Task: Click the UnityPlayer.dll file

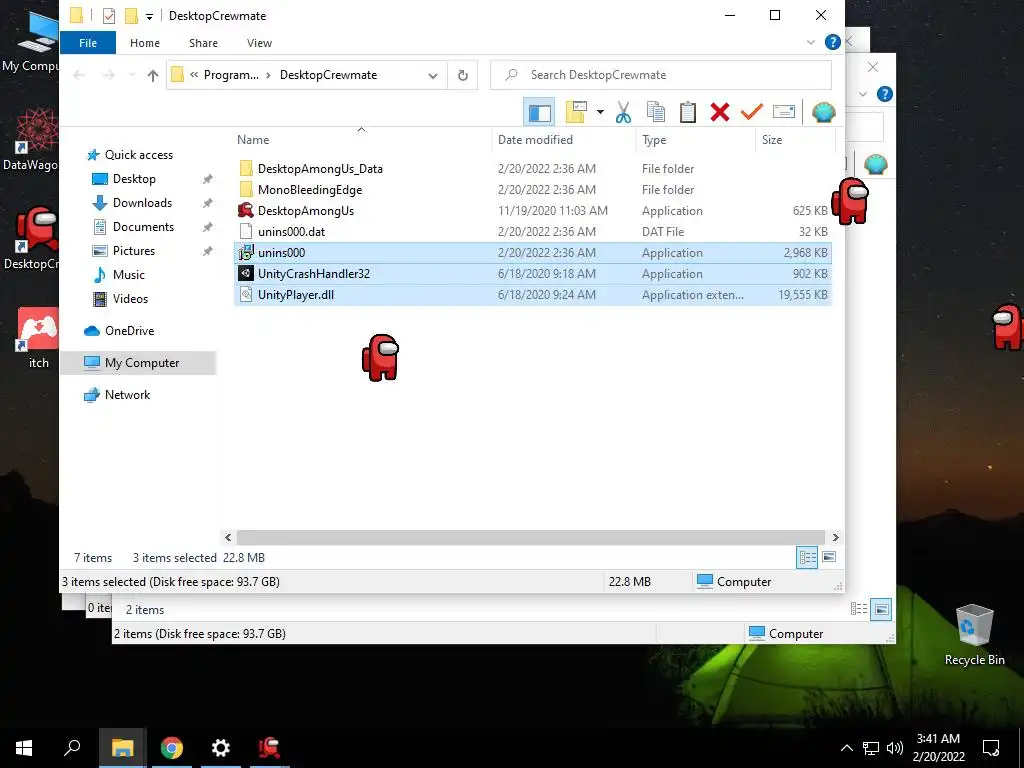Action: [533, 295]
